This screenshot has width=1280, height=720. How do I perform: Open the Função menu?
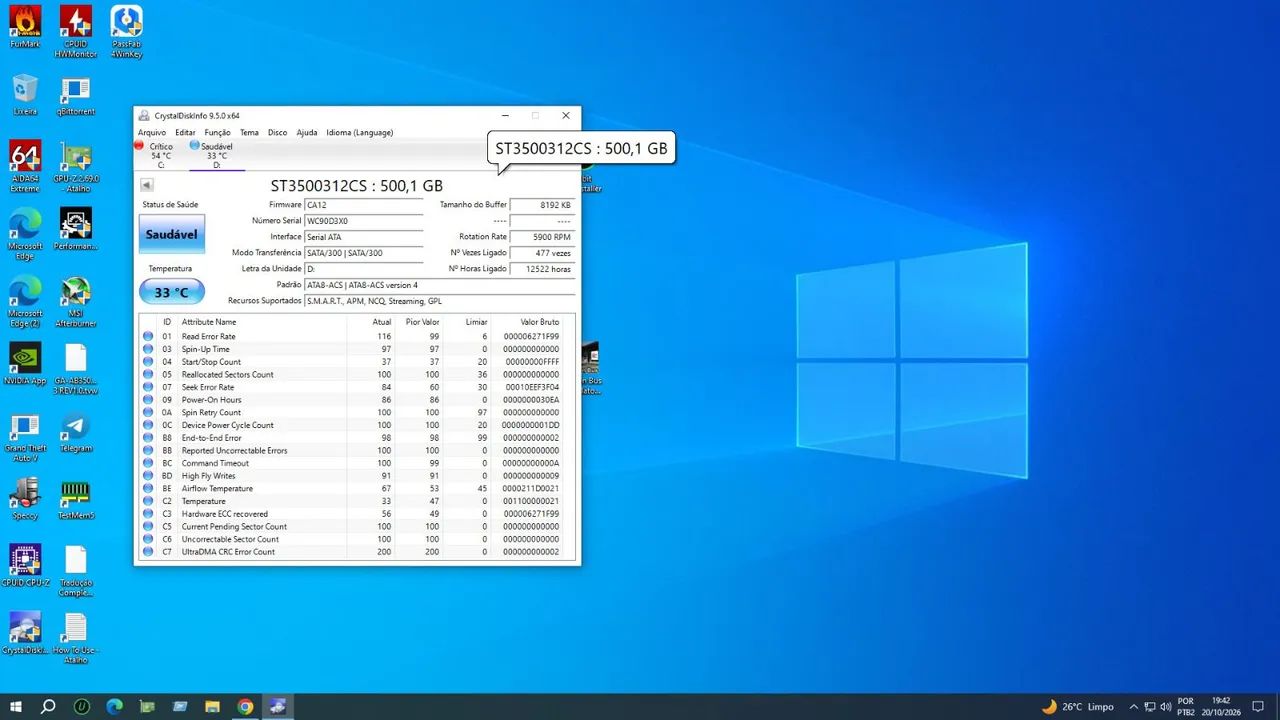coord(217,132)
